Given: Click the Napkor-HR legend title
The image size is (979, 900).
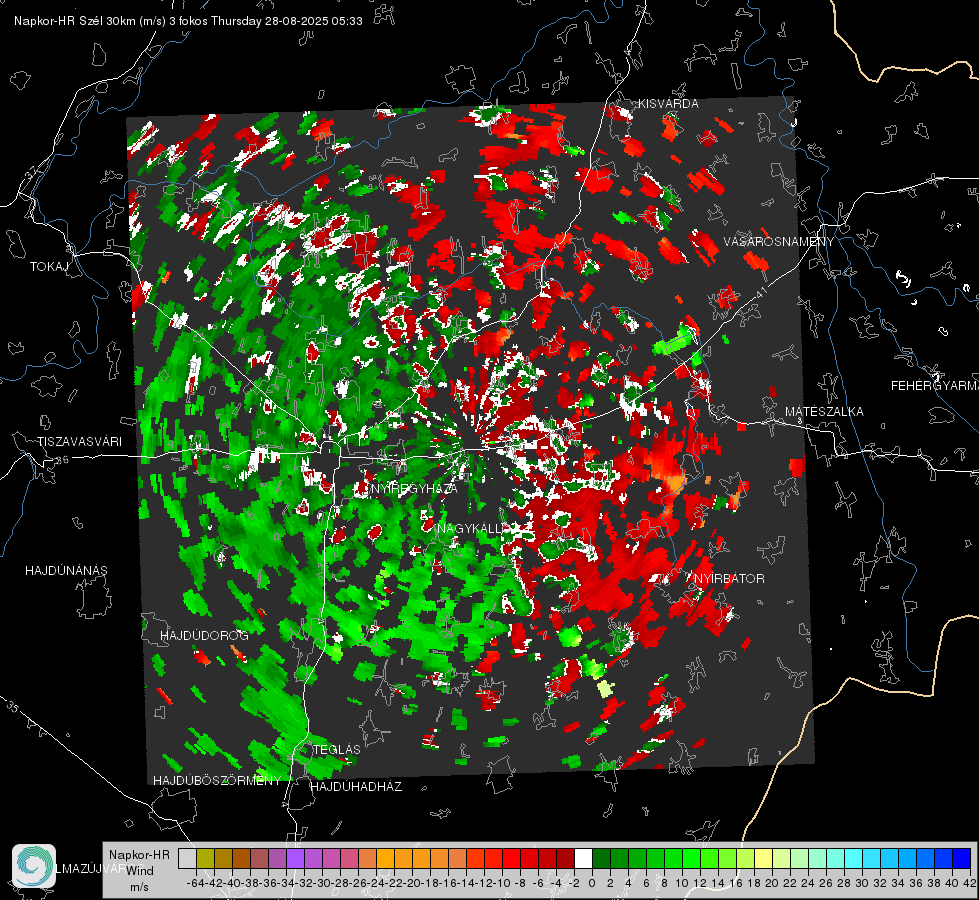Looking at the screenshot, I should pyautogui.click(x=139, y=855).
